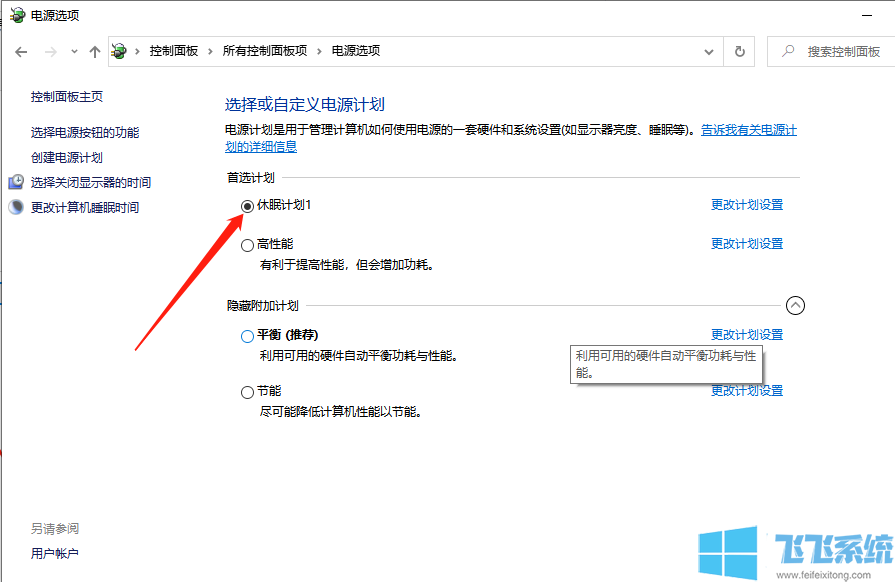
Task: Select the 节能 power plan
Action: coord(246,391)
